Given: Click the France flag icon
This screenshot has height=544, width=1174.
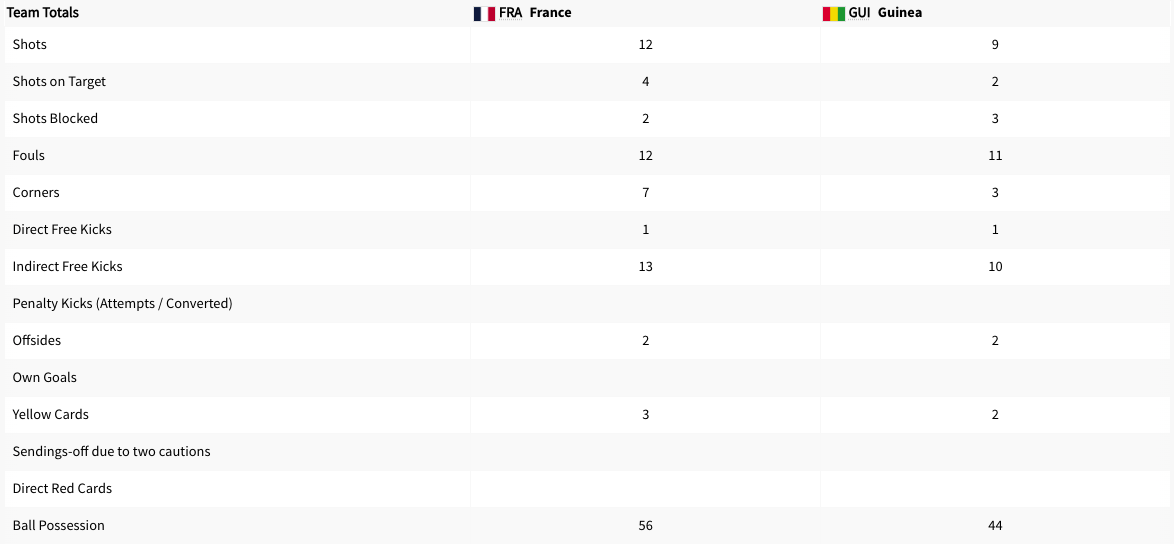Looking at the screenshot, I should pos(484,14).
